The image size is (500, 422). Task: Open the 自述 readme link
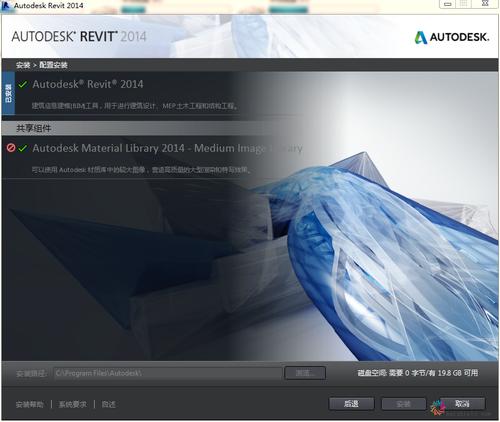109,405
